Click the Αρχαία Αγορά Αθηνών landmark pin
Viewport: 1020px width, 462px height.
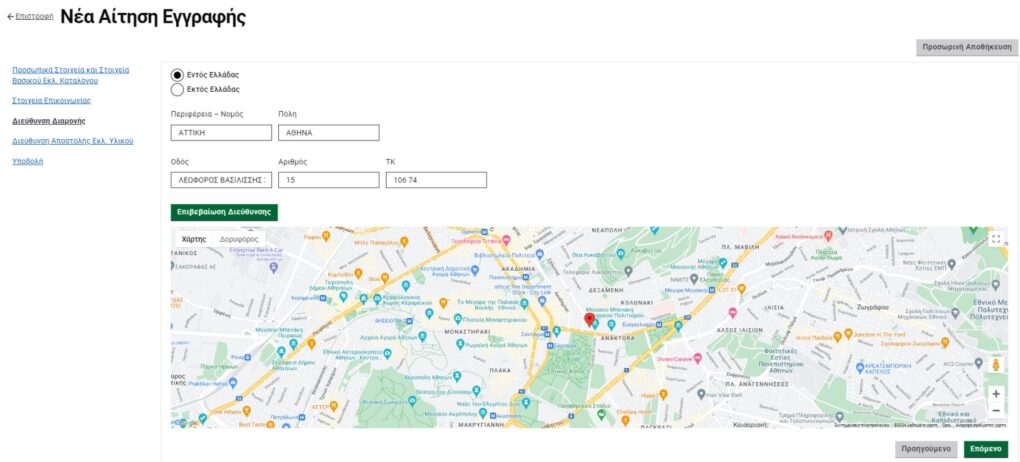tap(422, 336)
